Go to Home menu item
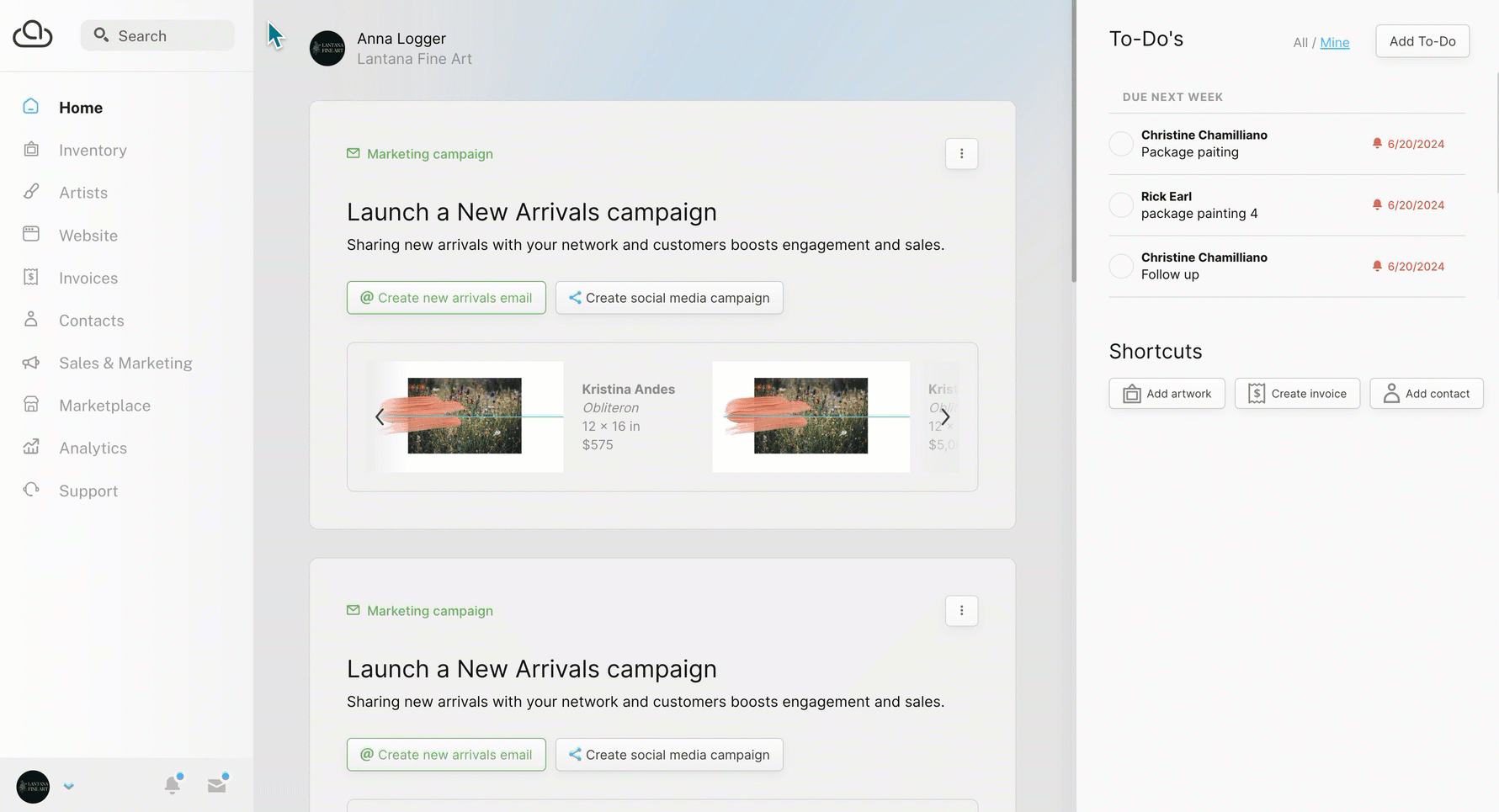 tap(81, 108)
